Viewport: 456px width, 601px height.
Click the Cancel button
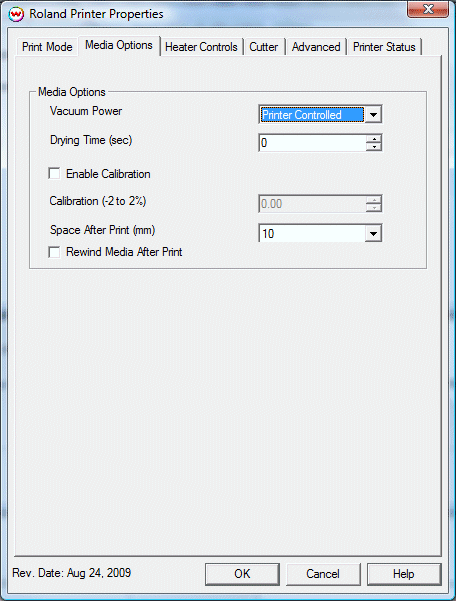click(323, 574)
